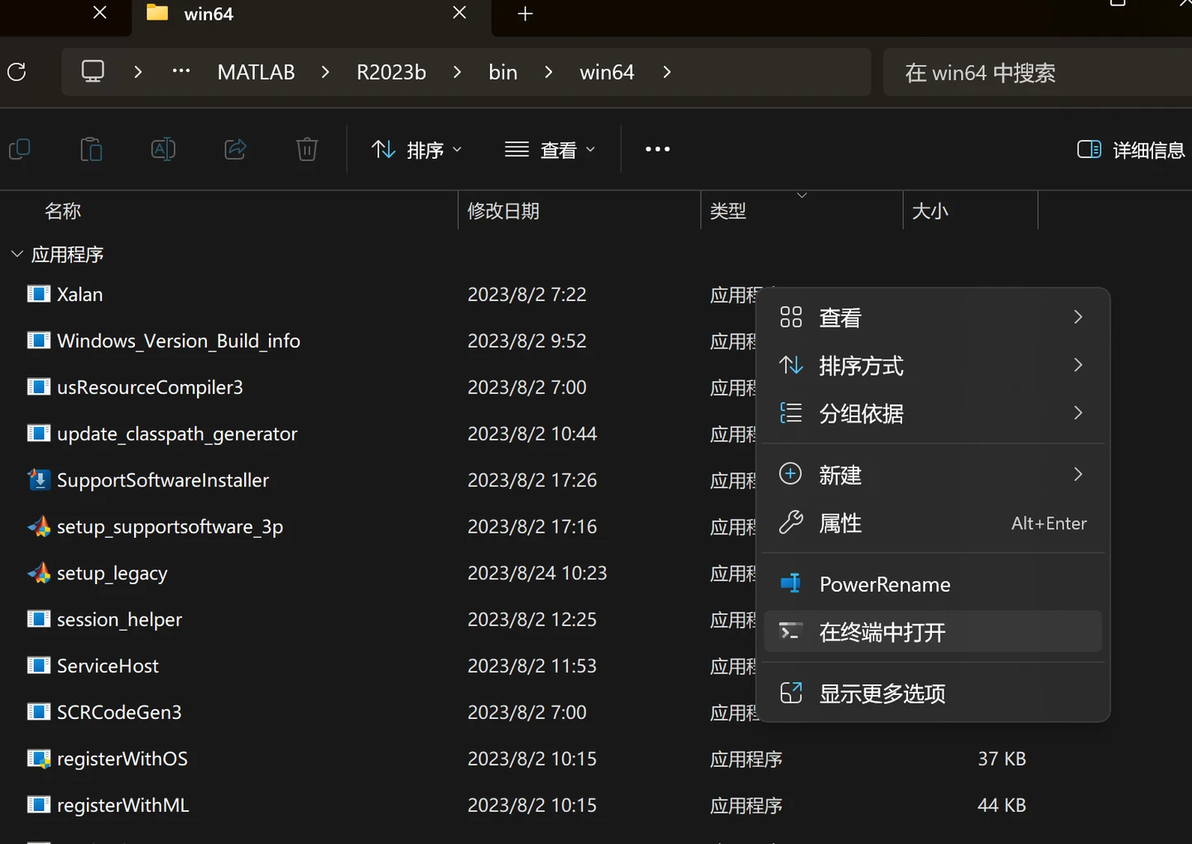Image resolution: width=1192 pixels, height=844 pixels.
Task: Click the delete trash icon
Action: (307, 149)
